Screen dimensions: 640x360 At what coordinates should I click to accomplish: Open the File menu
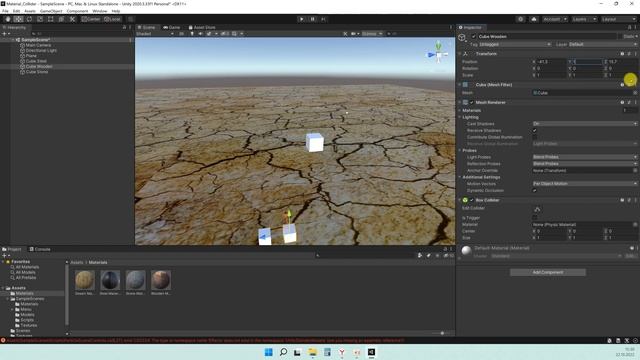(x=5, y=11)
